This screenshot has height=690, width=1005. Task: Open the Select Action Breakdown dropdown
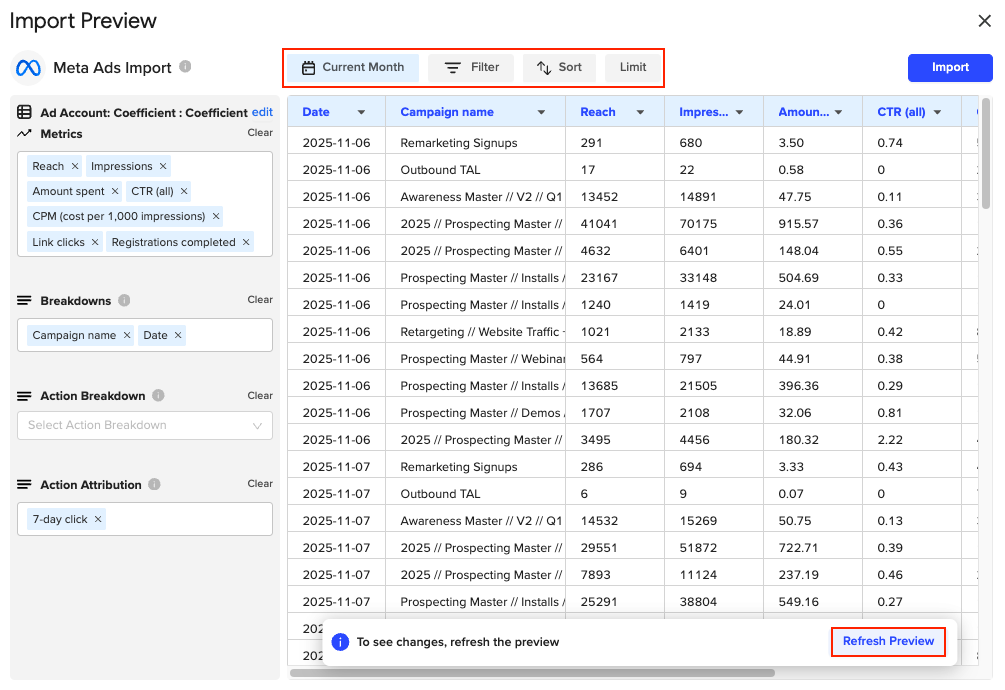coord(144,425)
